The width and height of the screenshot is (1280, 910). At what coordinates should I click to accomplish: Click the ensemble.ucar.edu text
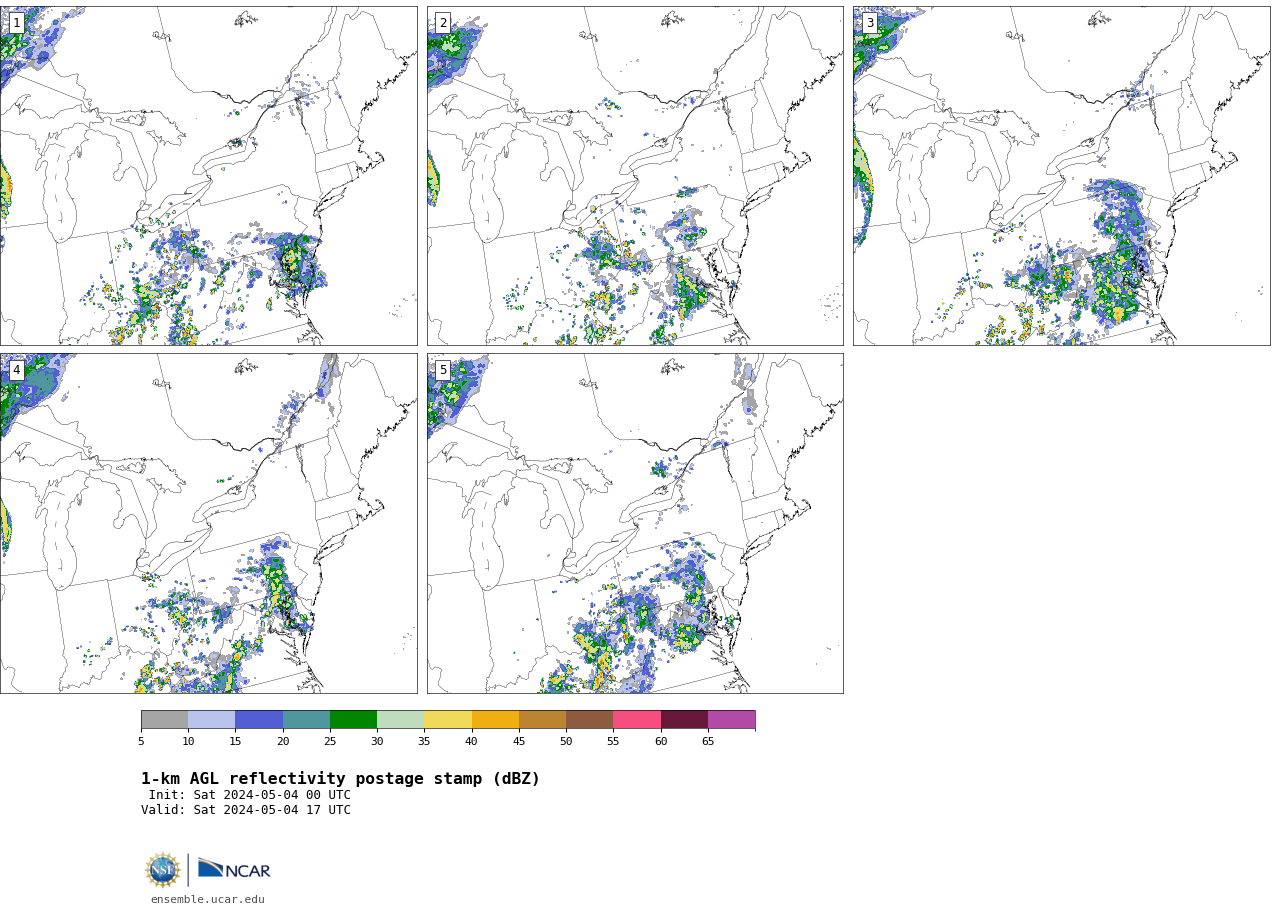pyautogui.click(x=208, y=900)
